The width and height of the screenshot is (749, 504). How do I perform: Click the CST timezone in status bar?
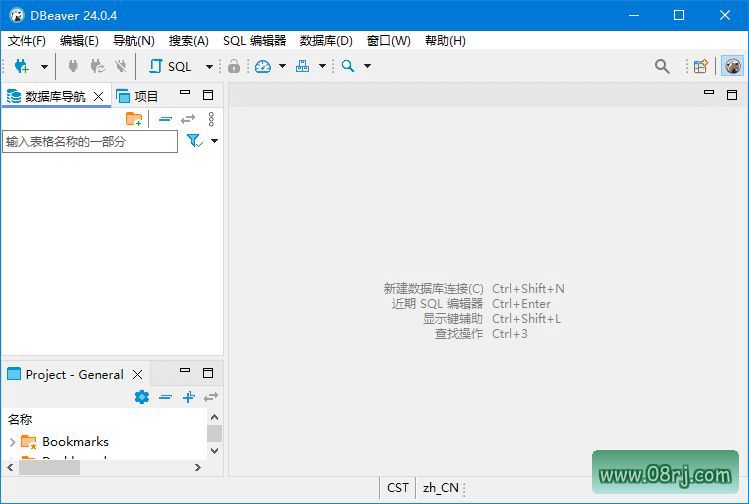pos(398,488)
